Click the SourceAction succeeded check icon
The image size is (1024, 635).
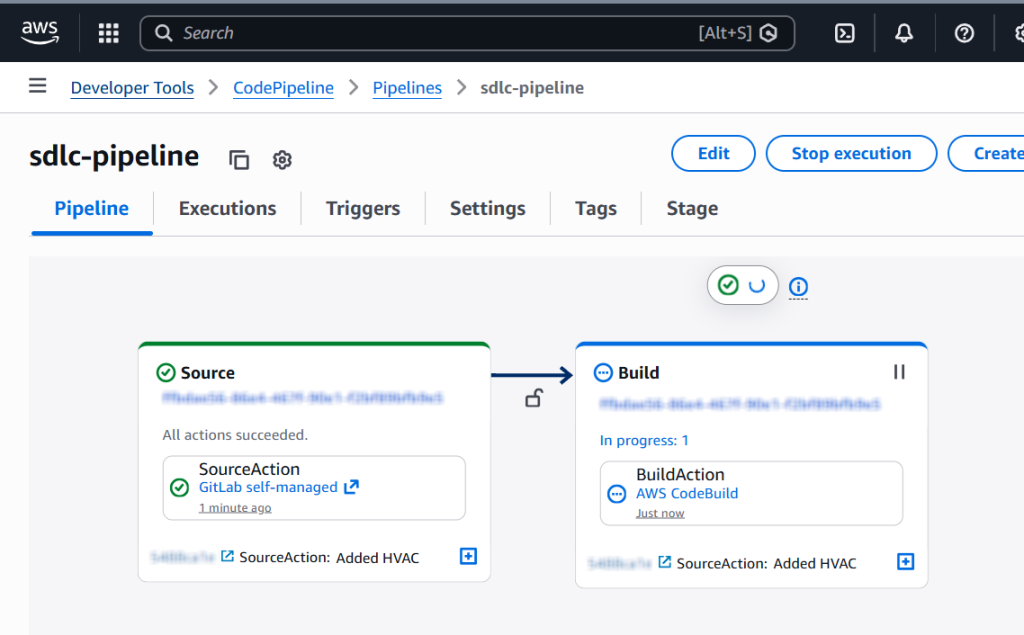179,488
